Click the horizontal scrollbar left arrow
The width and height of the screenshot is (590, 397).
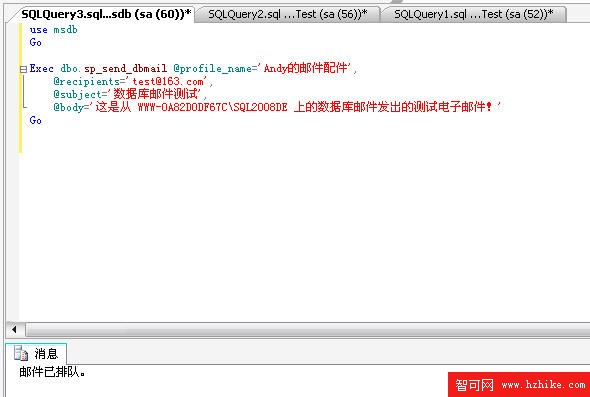(x=14, y=330)
